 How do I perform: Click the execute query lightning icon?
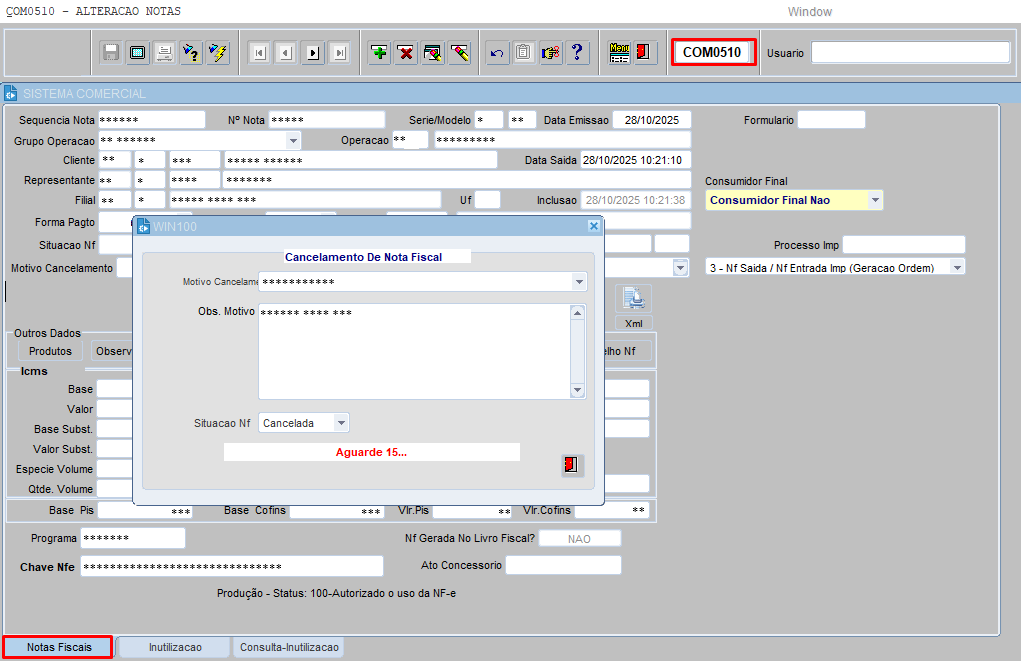tap(217, 53)
